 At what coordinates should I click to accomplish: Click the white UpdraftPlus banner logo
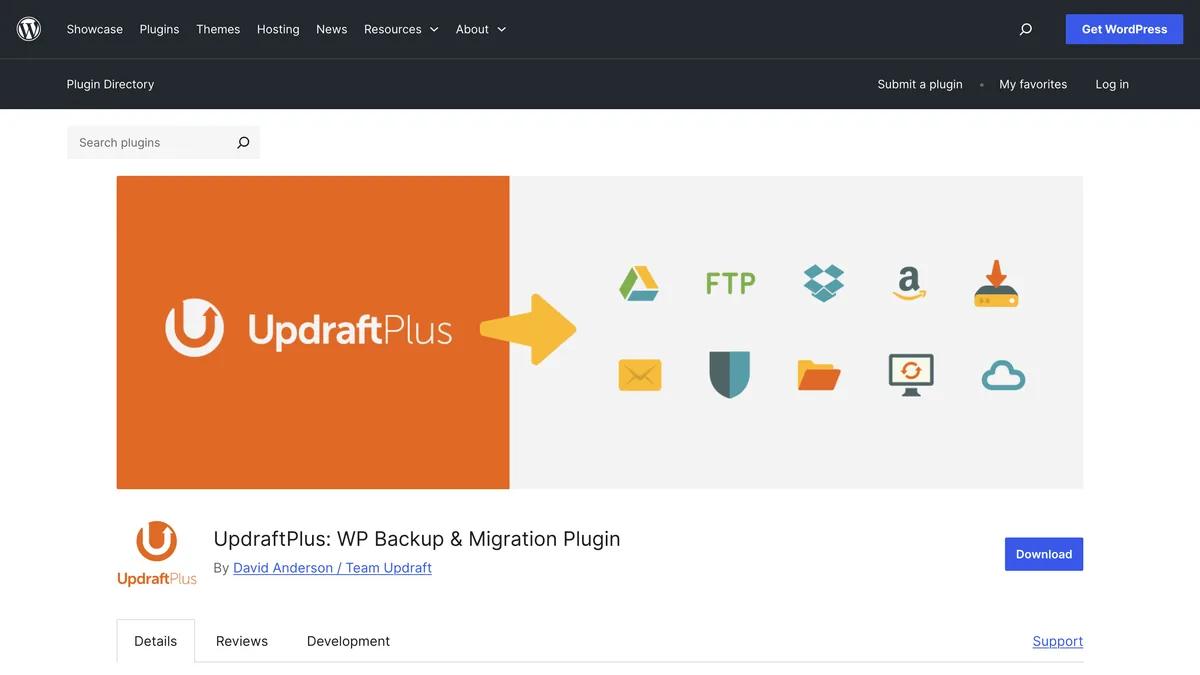308,328
